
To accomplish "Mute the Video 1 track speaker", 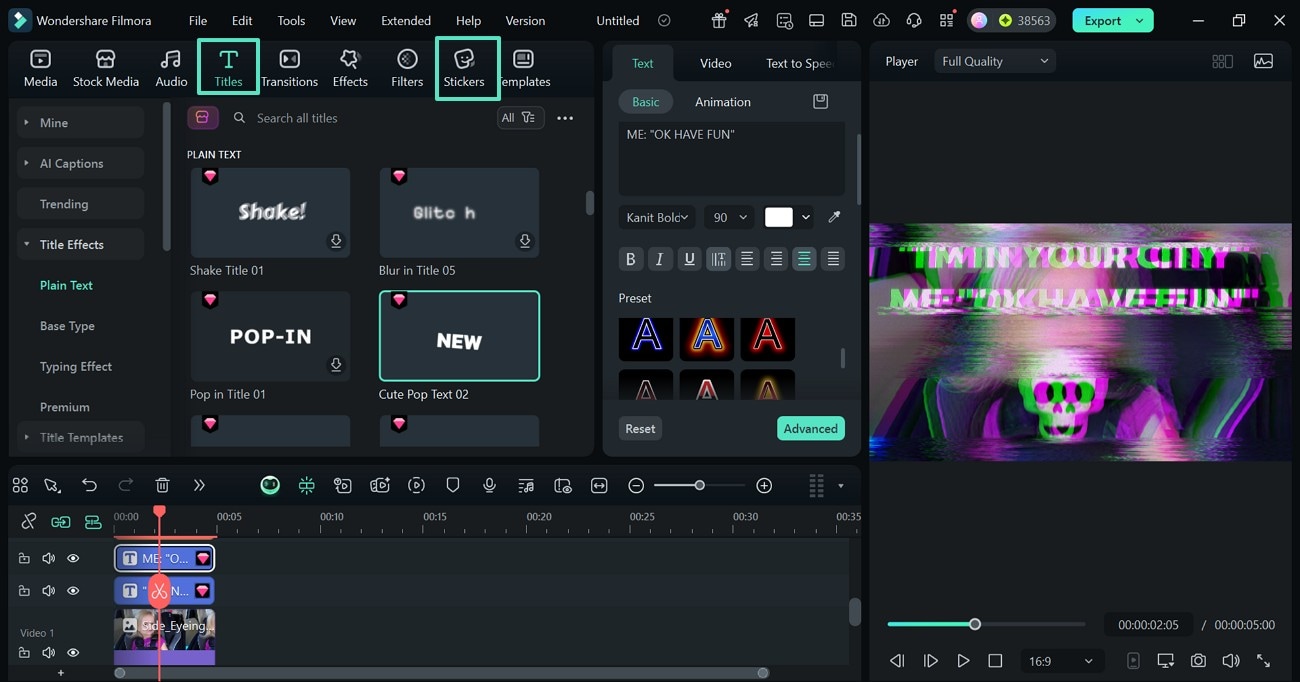I will (48, 652).
